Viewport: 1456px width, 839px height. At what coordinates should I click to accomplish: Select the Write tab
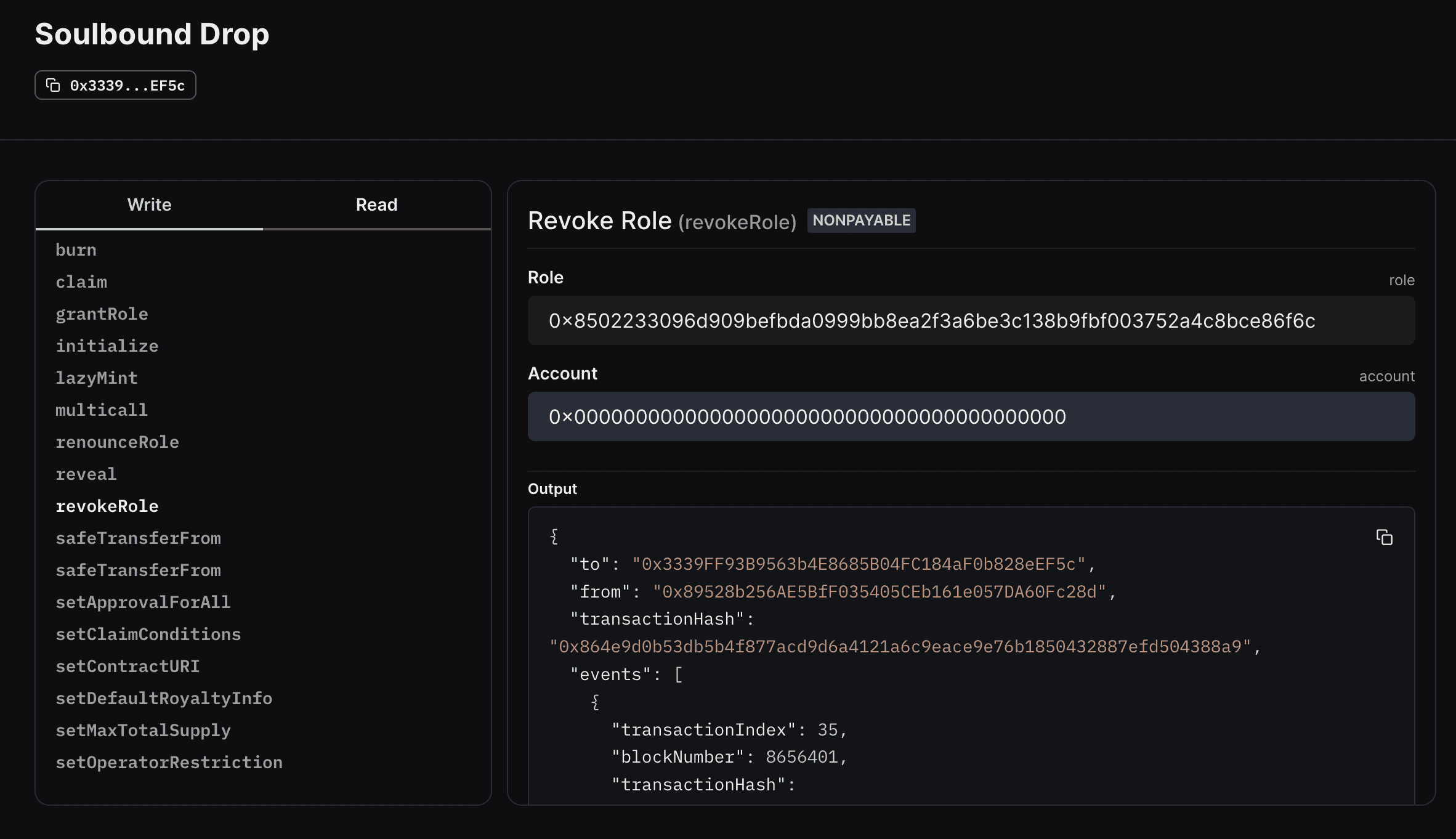click(x=149, y=205)
